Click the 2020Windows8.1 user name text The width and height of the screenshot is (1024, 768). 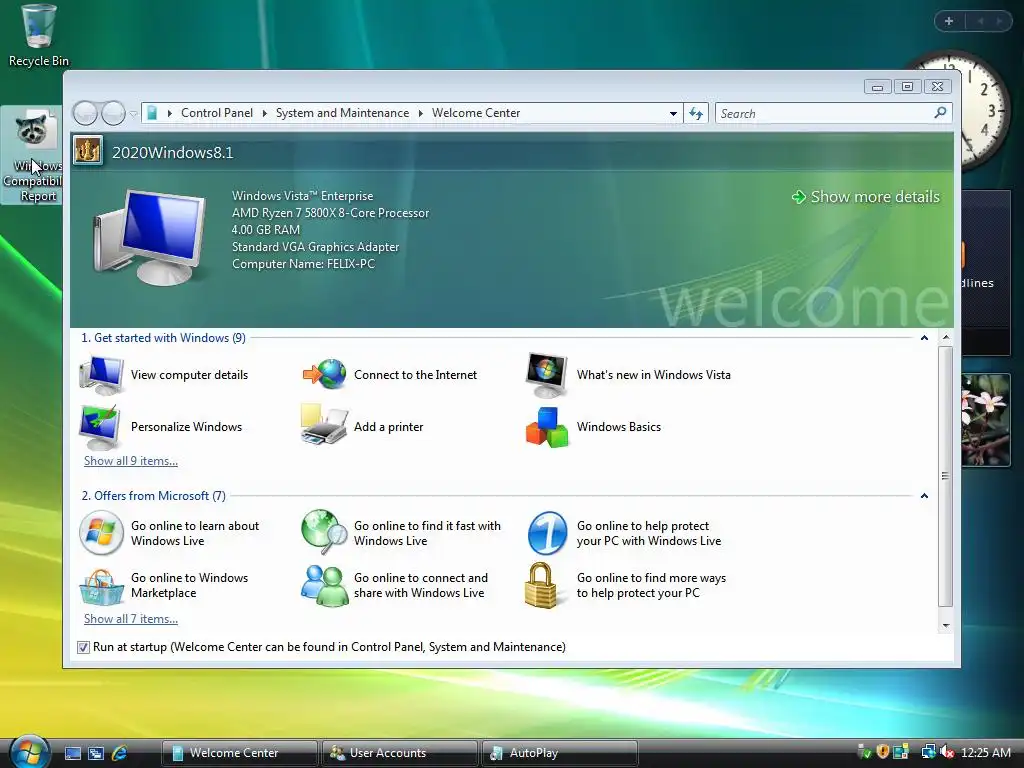[172, 152]
